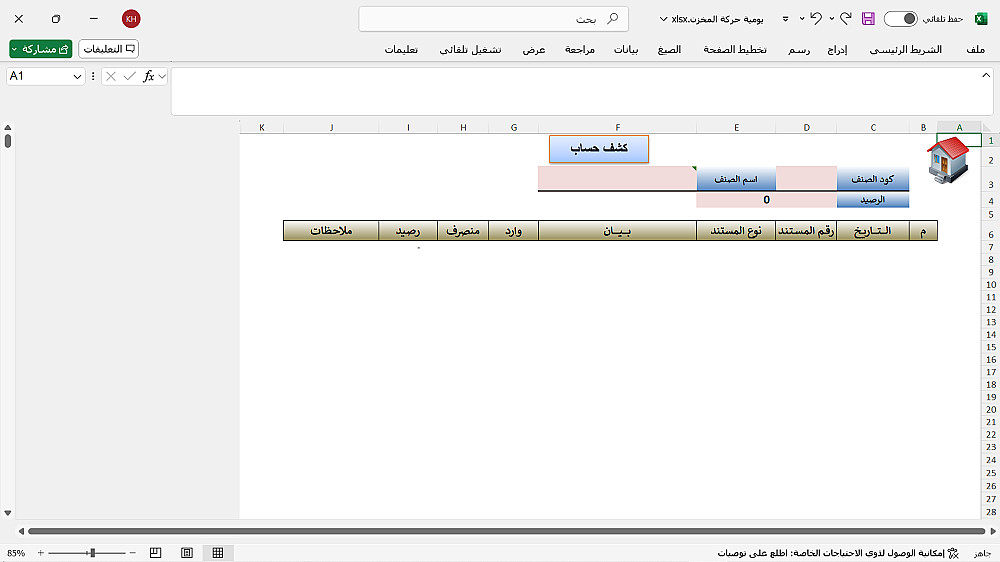1000x562 pixels.
Task: Click the اسم الصنف label cell
Action: click(736, 179)
